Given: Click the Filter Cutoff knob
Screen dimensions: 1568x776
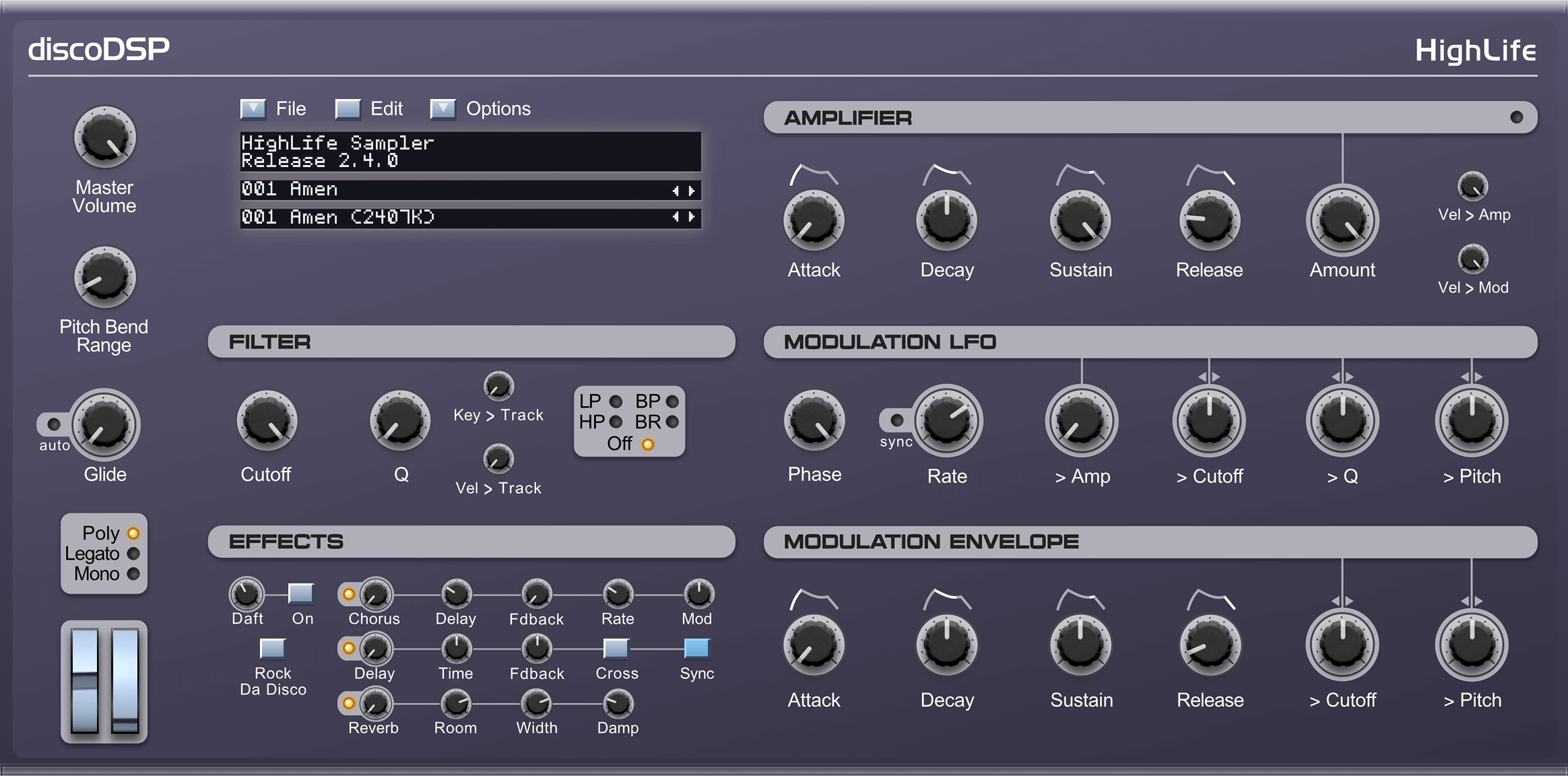Looking at the screenshot, I should pyautogui.click(x=267, y=421).
